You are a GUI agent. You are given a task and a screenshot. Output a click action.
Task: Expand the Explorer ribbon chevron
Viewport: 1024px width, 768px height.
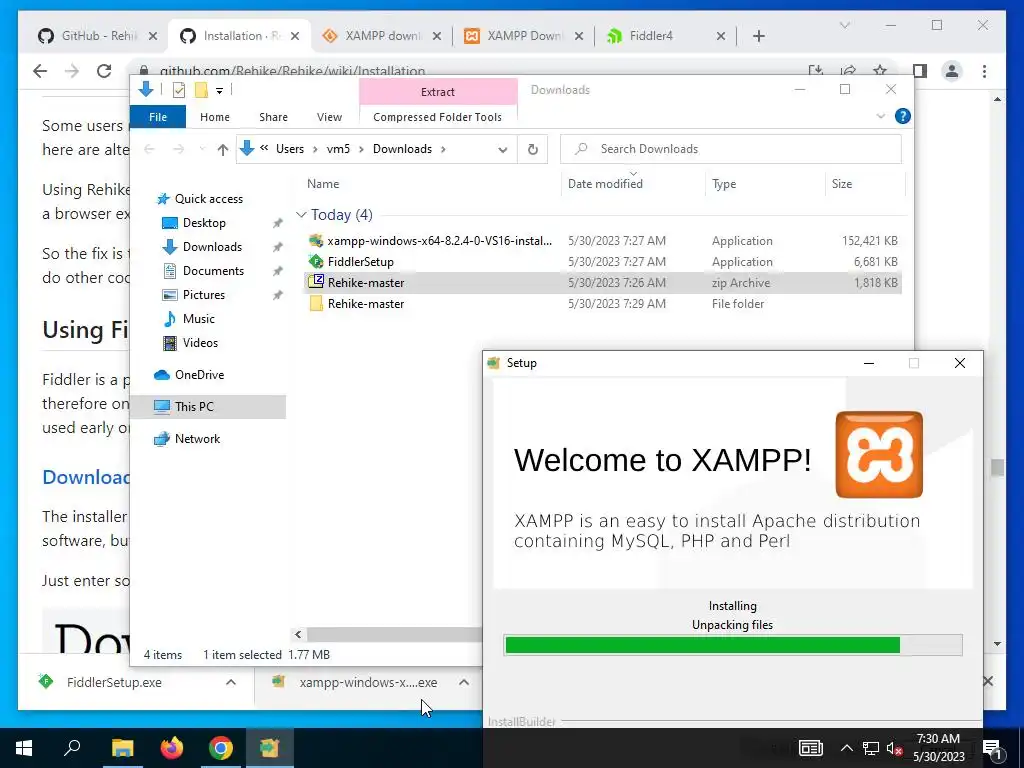[x=880, y=116]
